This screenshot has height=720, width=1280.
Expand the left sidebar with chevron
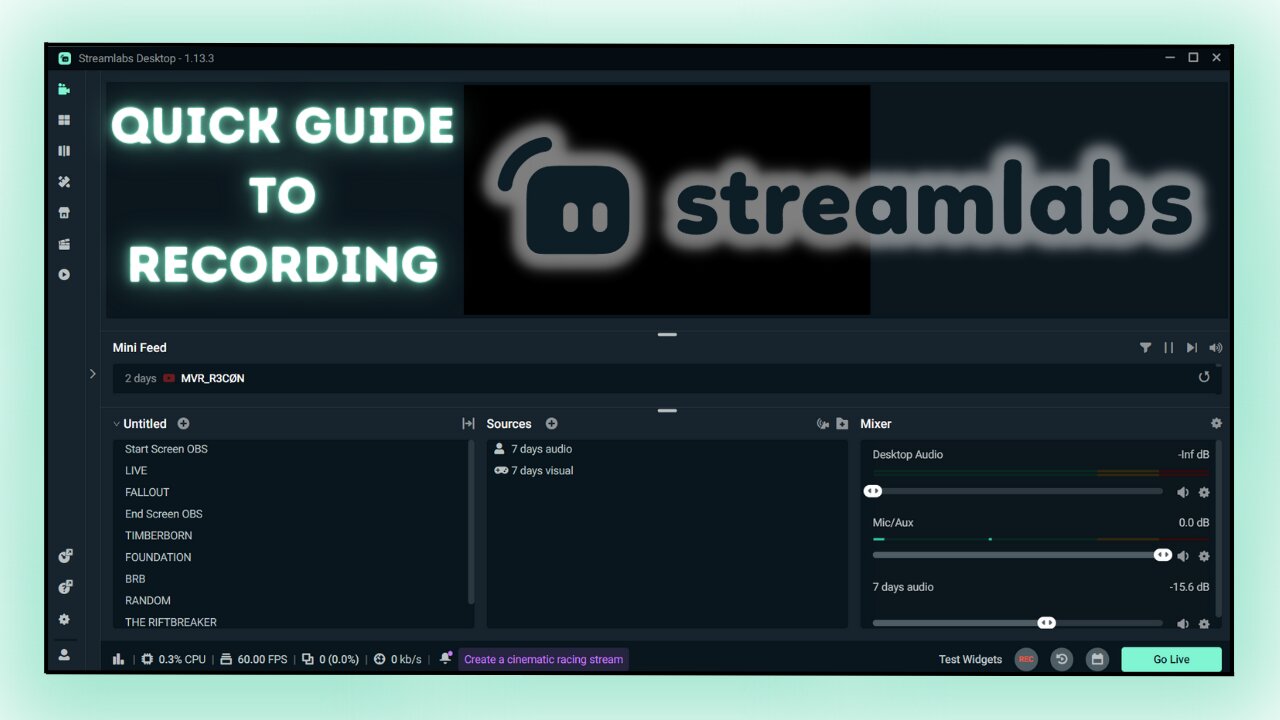tap(92, 374)
